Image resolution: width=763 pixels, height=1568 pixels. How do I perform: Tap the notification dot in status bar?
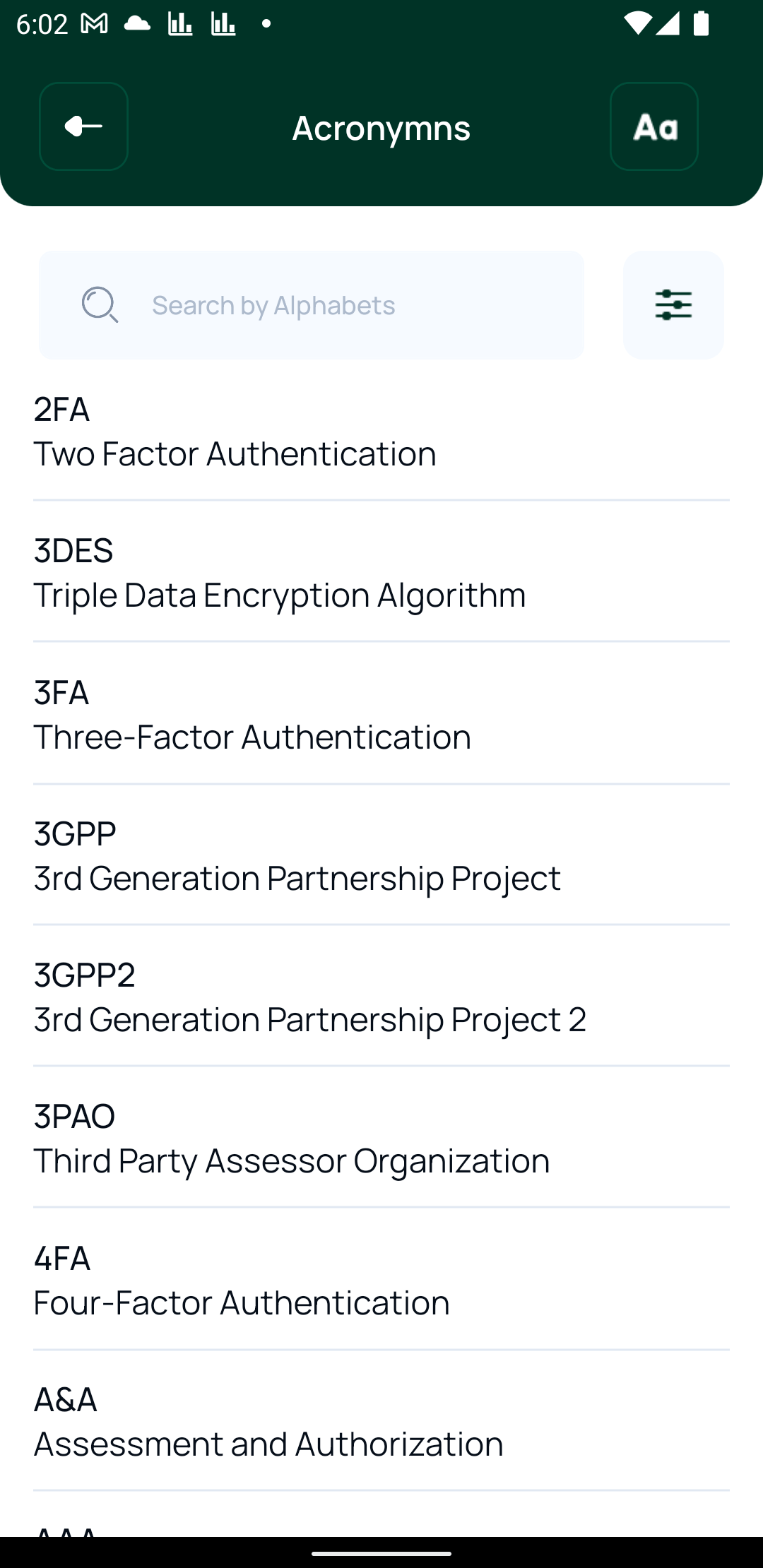pos(266,24)
